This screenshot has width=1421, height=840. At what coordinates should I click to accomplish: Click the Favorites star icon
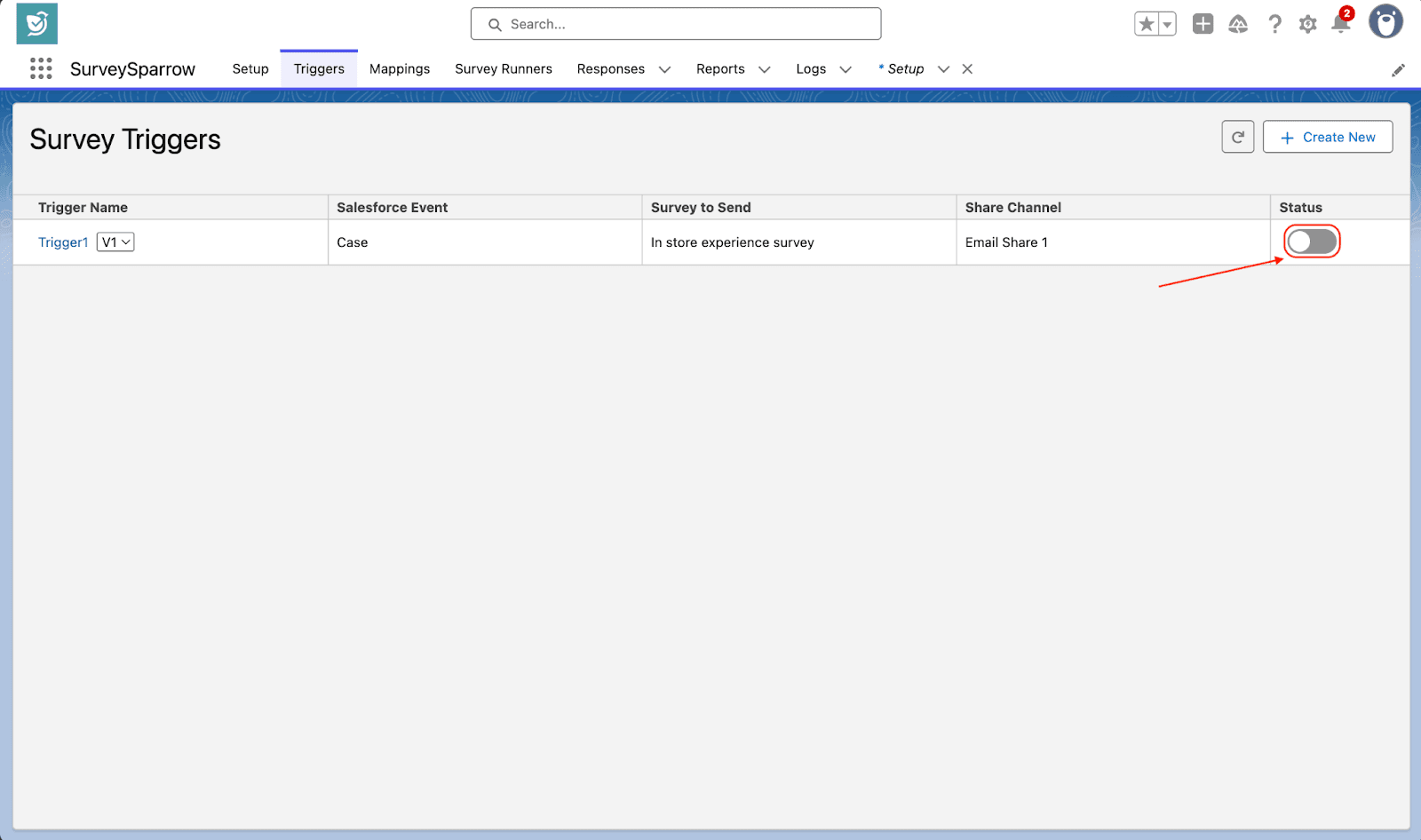1147,24
